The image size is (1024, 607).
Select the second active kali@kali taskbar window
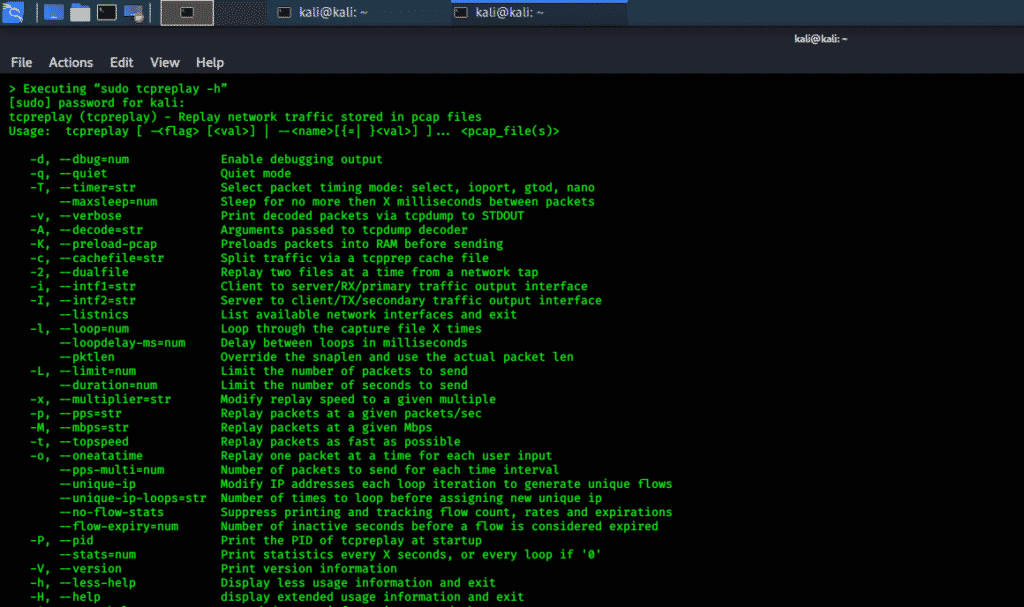click(x=539, y=12)
